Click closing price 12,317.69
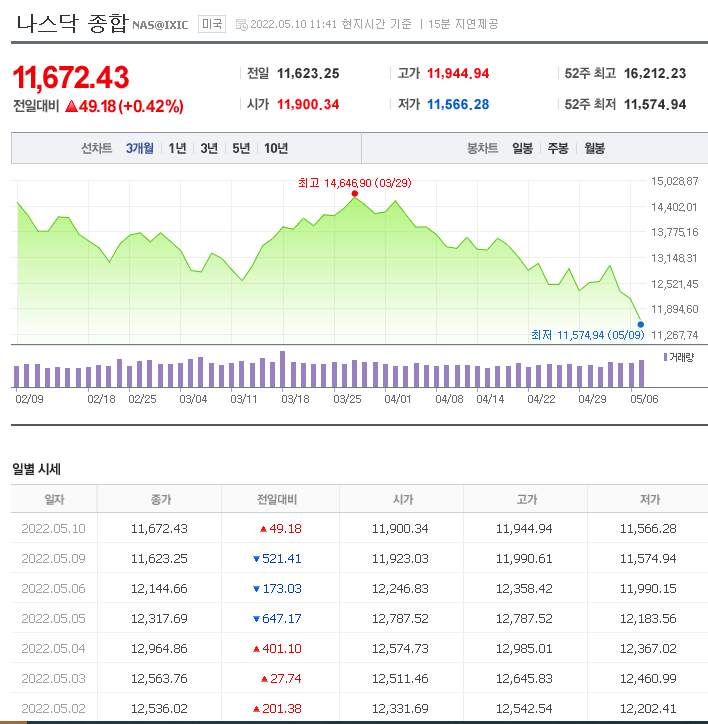 click(x=159, y=618)
